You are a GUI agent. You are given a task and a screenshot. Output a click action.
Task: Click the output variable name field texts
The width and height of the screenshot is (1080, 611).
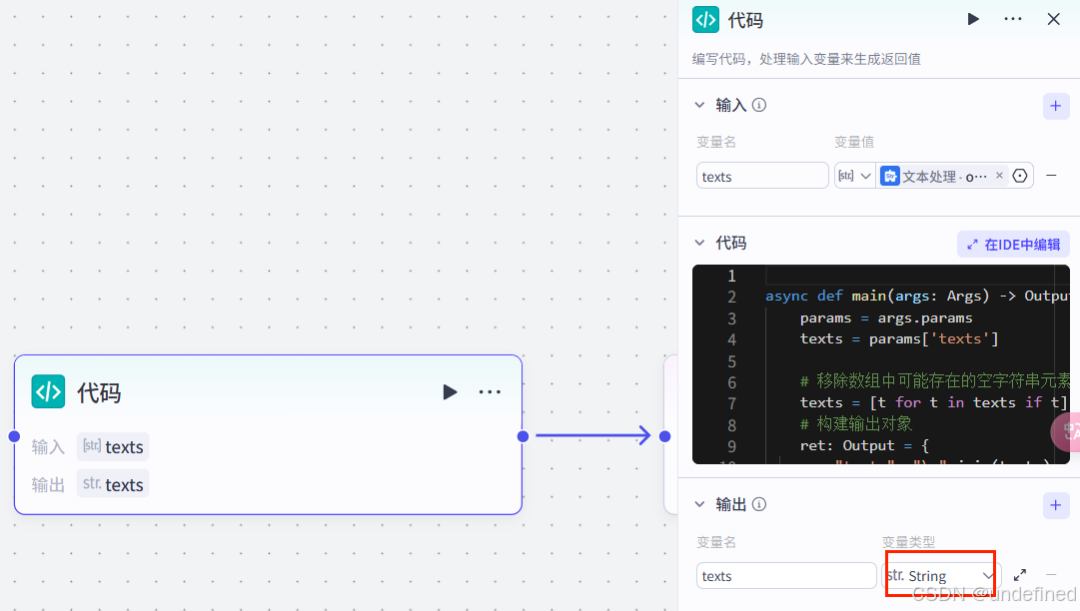coord(786,576)
